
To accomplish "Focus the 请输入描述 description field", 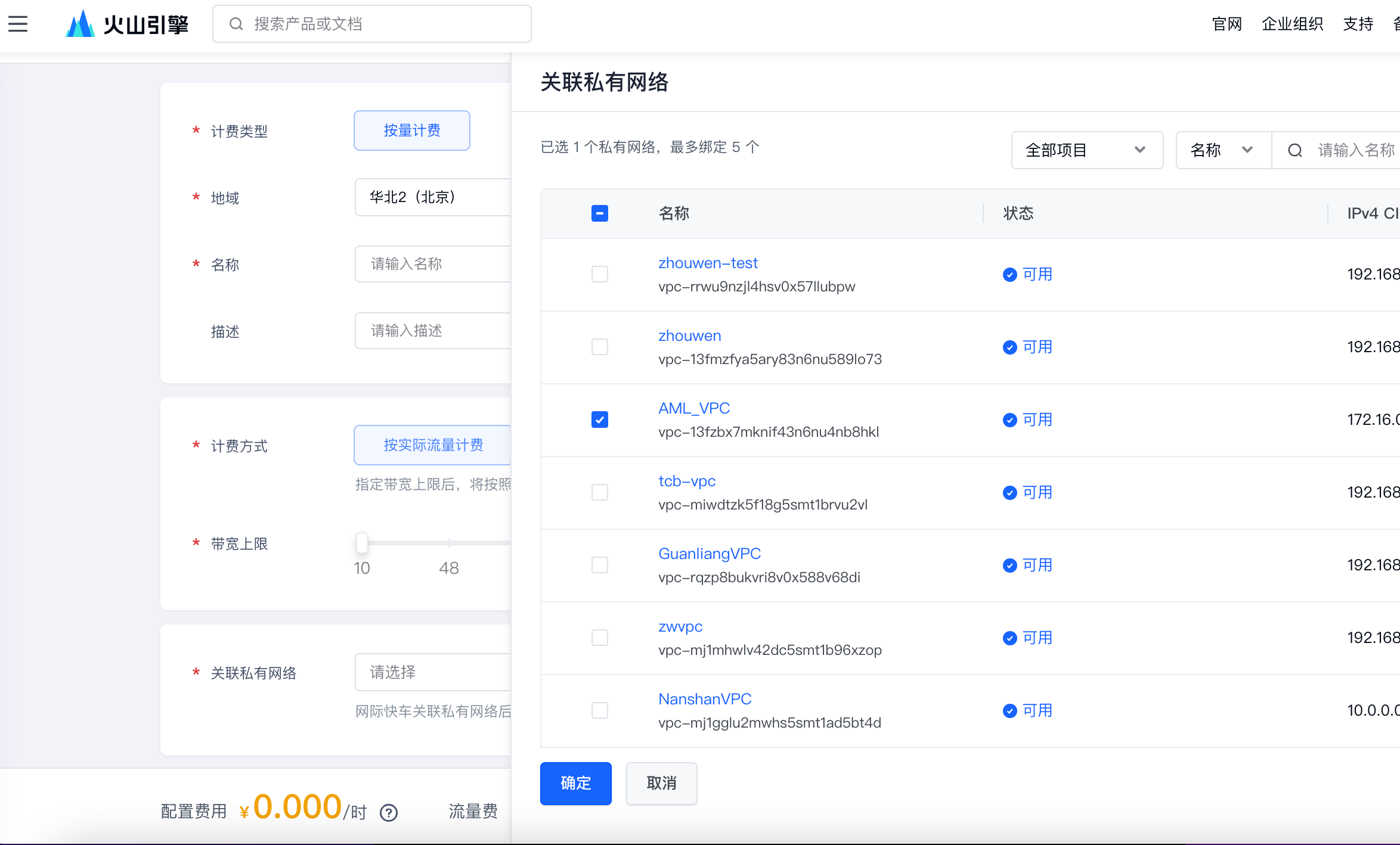I will pos(433,331).
